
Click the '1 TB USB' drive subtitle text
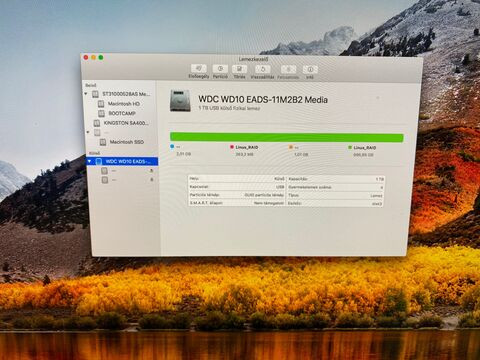tap(229, 108)
